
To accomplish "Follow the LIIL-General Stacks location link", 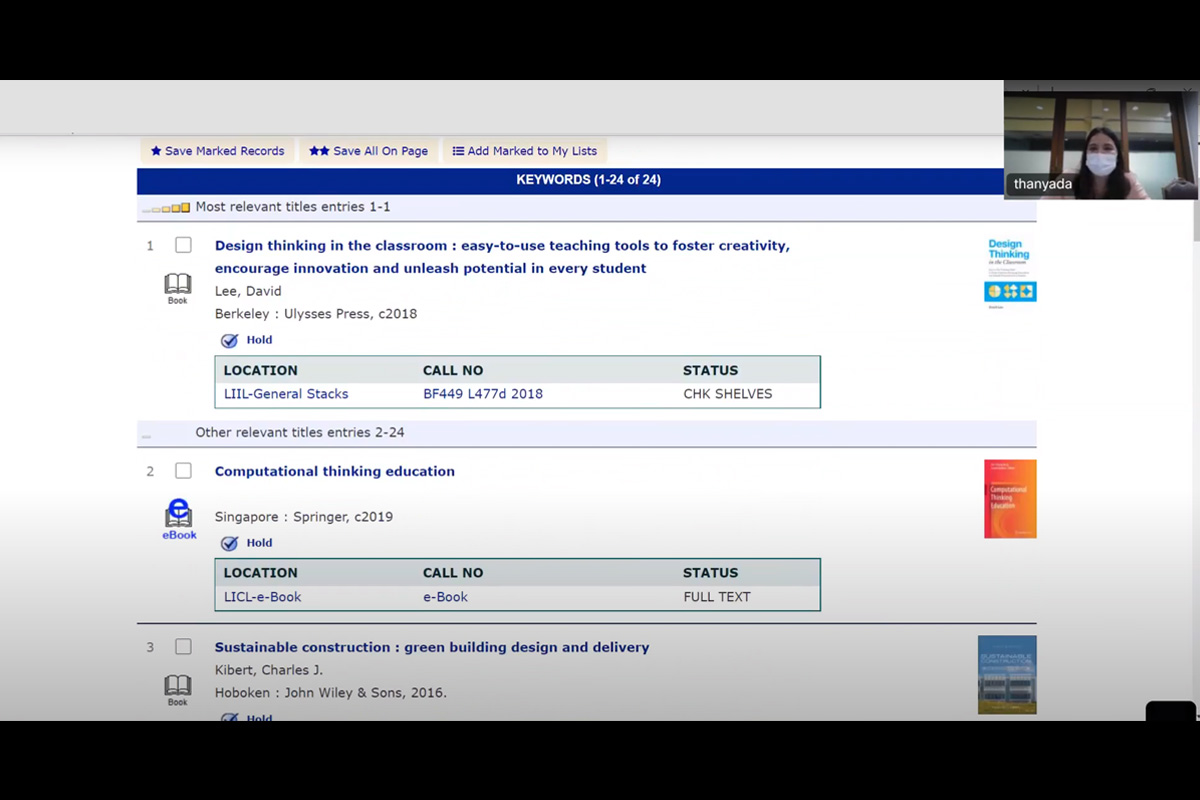I will (286, 394).
